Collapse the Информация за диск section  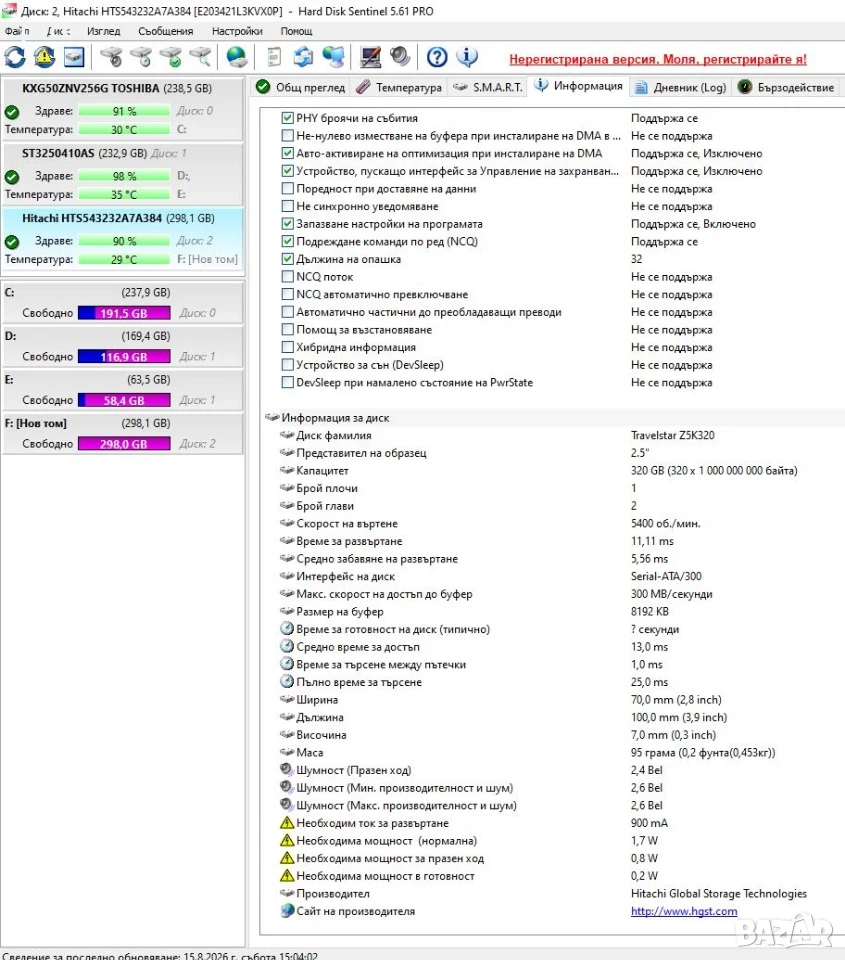272,418
